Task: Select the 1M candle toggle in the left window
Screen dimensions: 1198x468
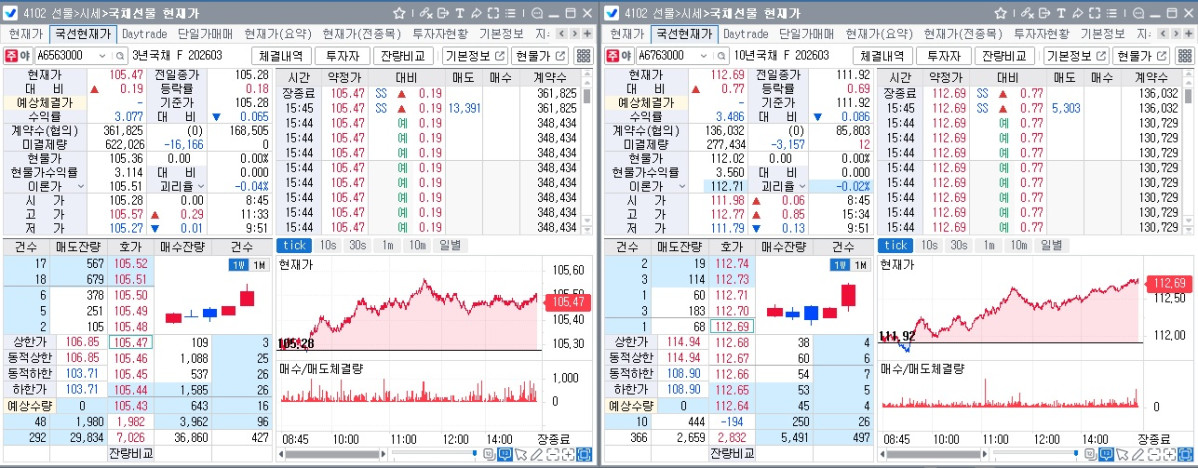Action: point(258,265)
